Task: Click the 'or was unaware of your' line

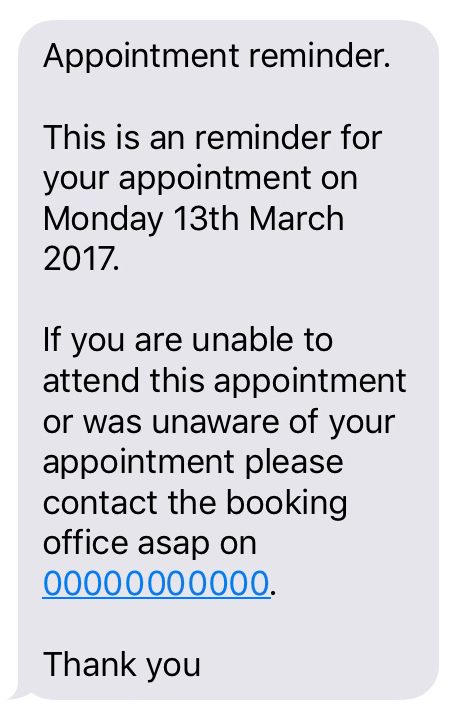Action: coord(219,422)
